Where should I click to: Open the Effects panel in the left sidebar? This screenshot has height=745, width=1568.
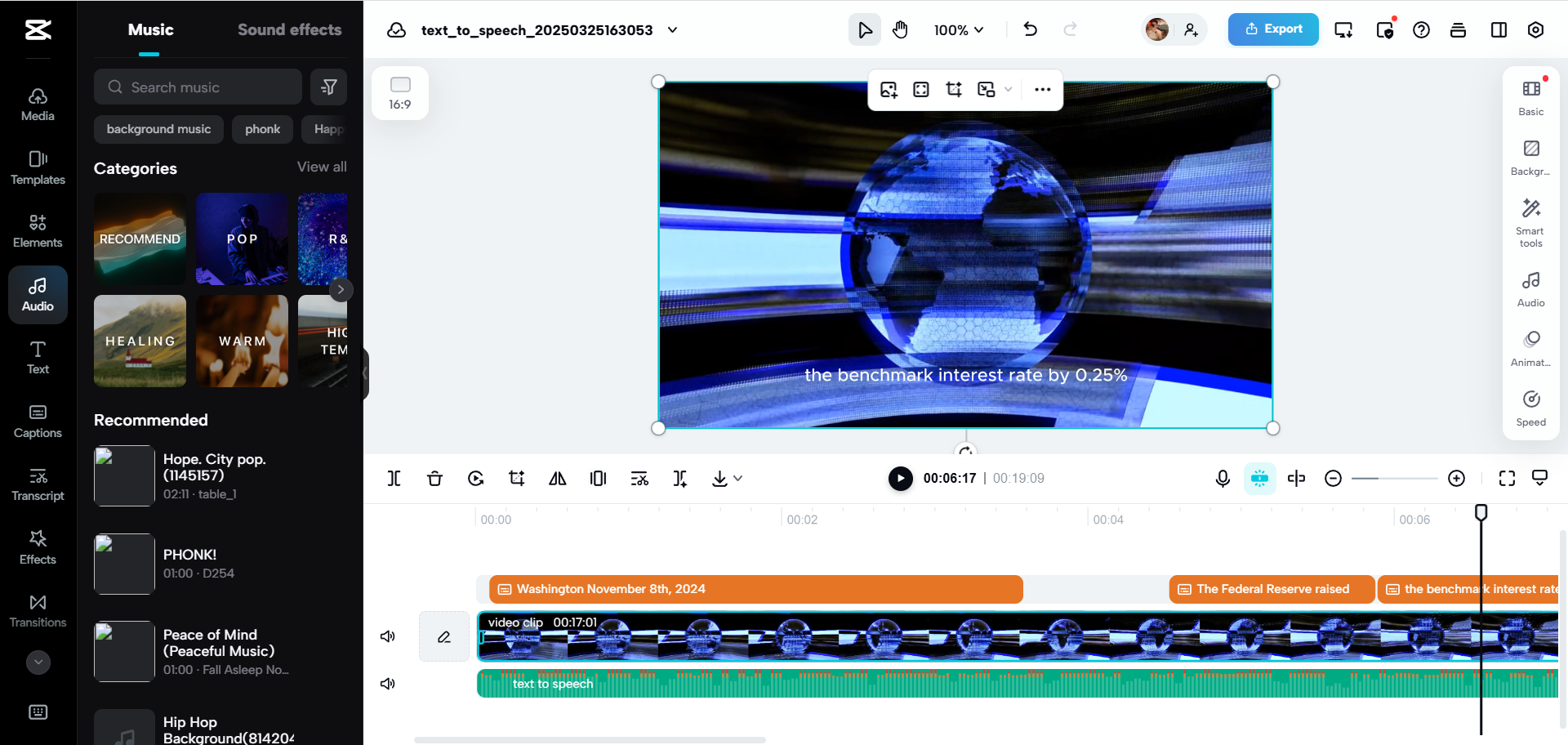38,546
